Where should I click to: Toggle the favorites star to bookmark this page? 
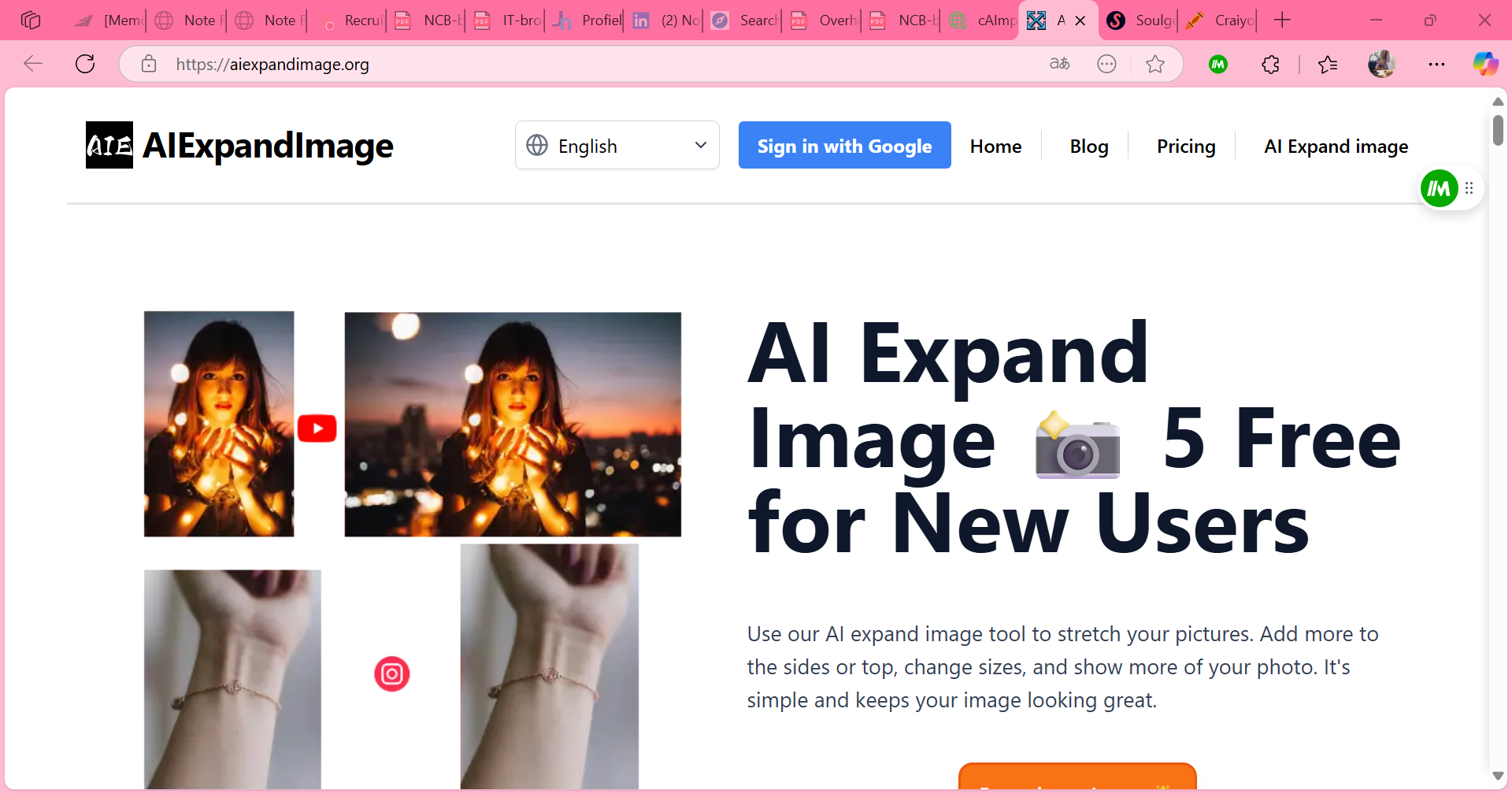(x=1155, y=64)
